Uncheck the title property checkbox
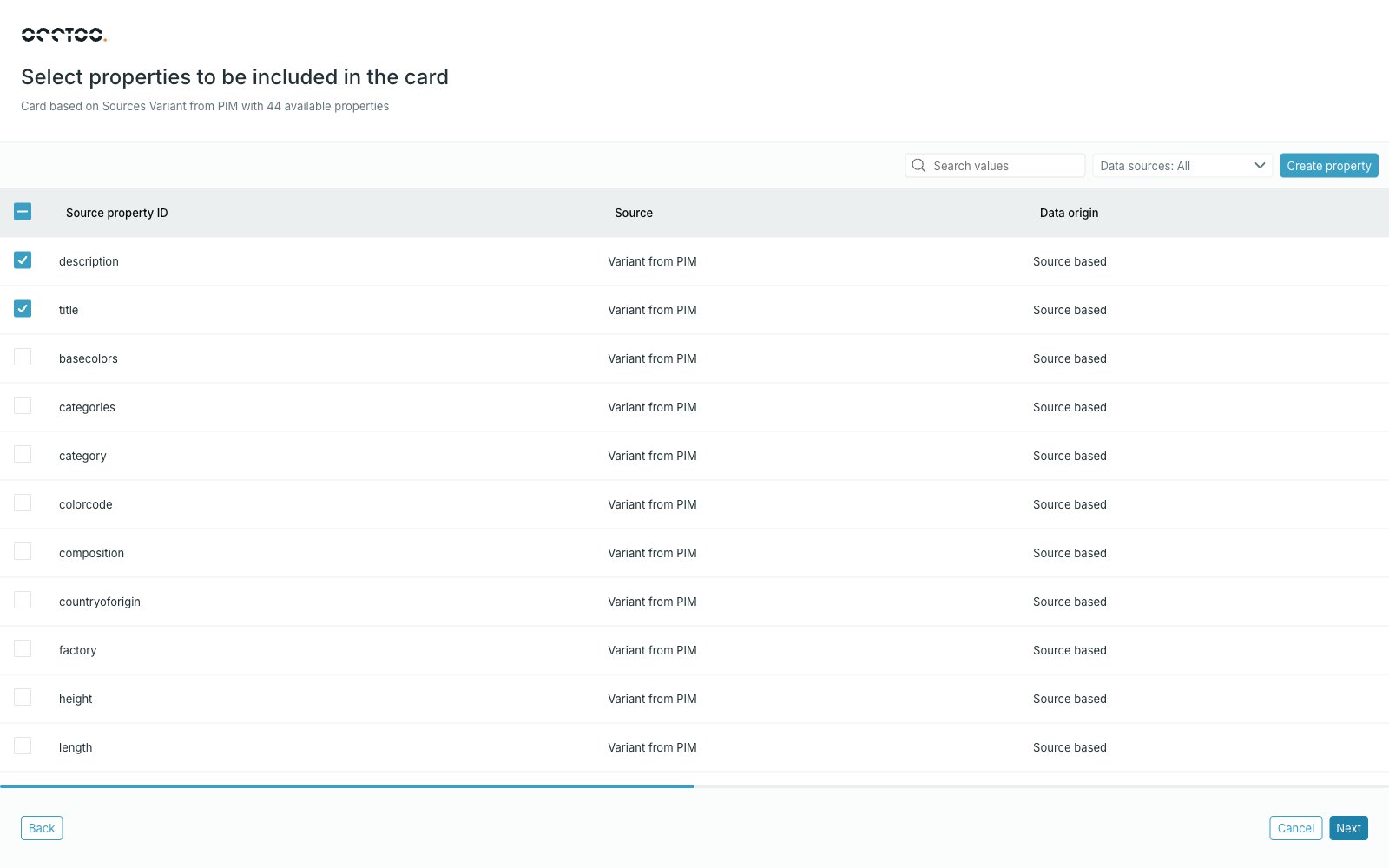The width and height of the screenshot is (1389, 868). pyautogui.click(x=23, y=308)
